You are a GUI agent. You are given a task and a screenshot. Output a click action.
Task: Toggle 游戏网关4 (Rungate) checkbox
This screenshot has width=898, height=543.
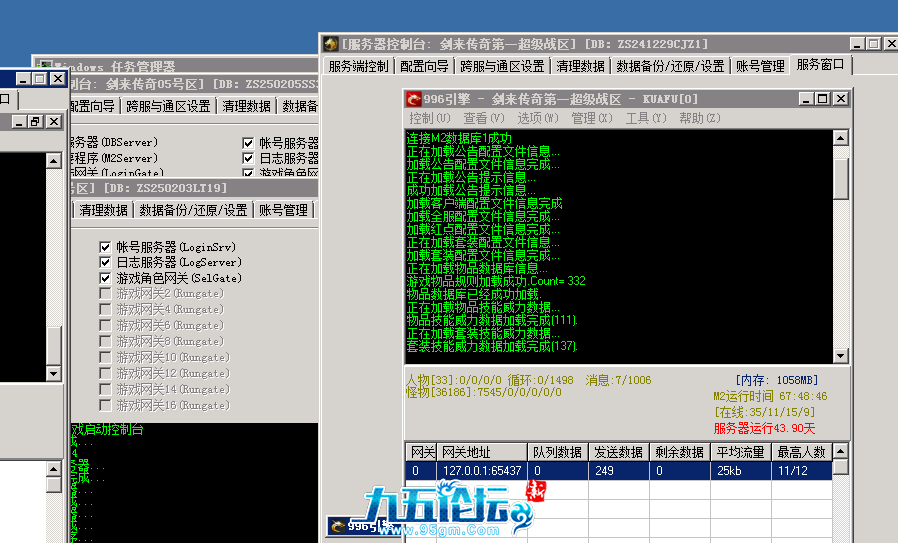point(105,309)
